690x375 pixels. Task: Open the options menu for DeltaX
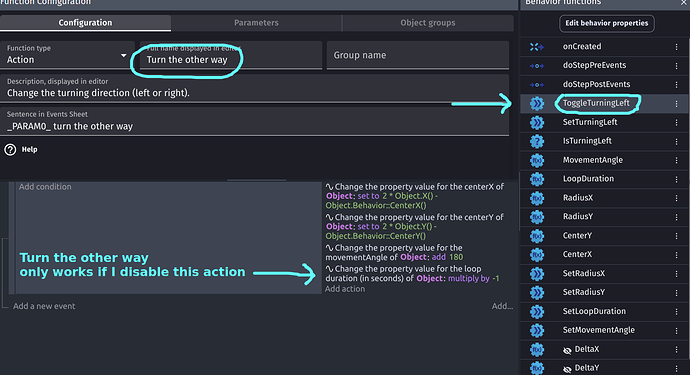pyautogui.click(x=676, y=349)
